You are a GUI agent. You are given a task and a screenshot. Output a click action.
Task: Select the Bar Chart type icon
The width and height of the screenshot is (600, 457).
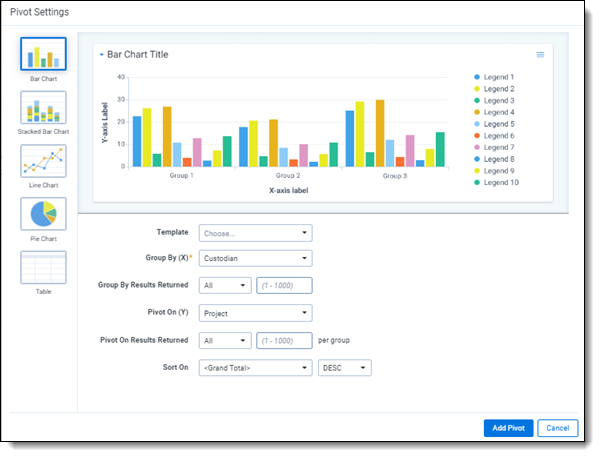[x=43, y=55]
